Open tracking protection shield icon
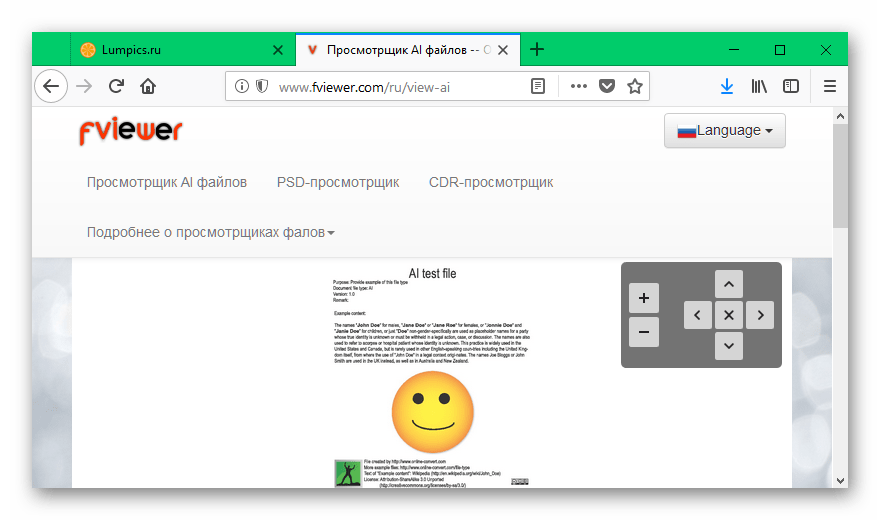 262,86
